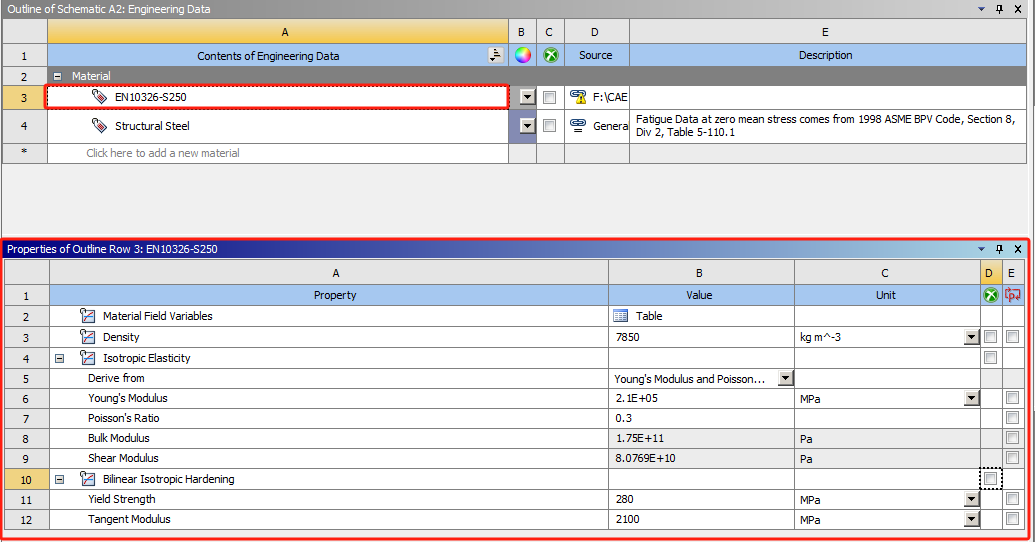
Task: Click Yield Strength value 280
Action: click(x=624, y=499)
